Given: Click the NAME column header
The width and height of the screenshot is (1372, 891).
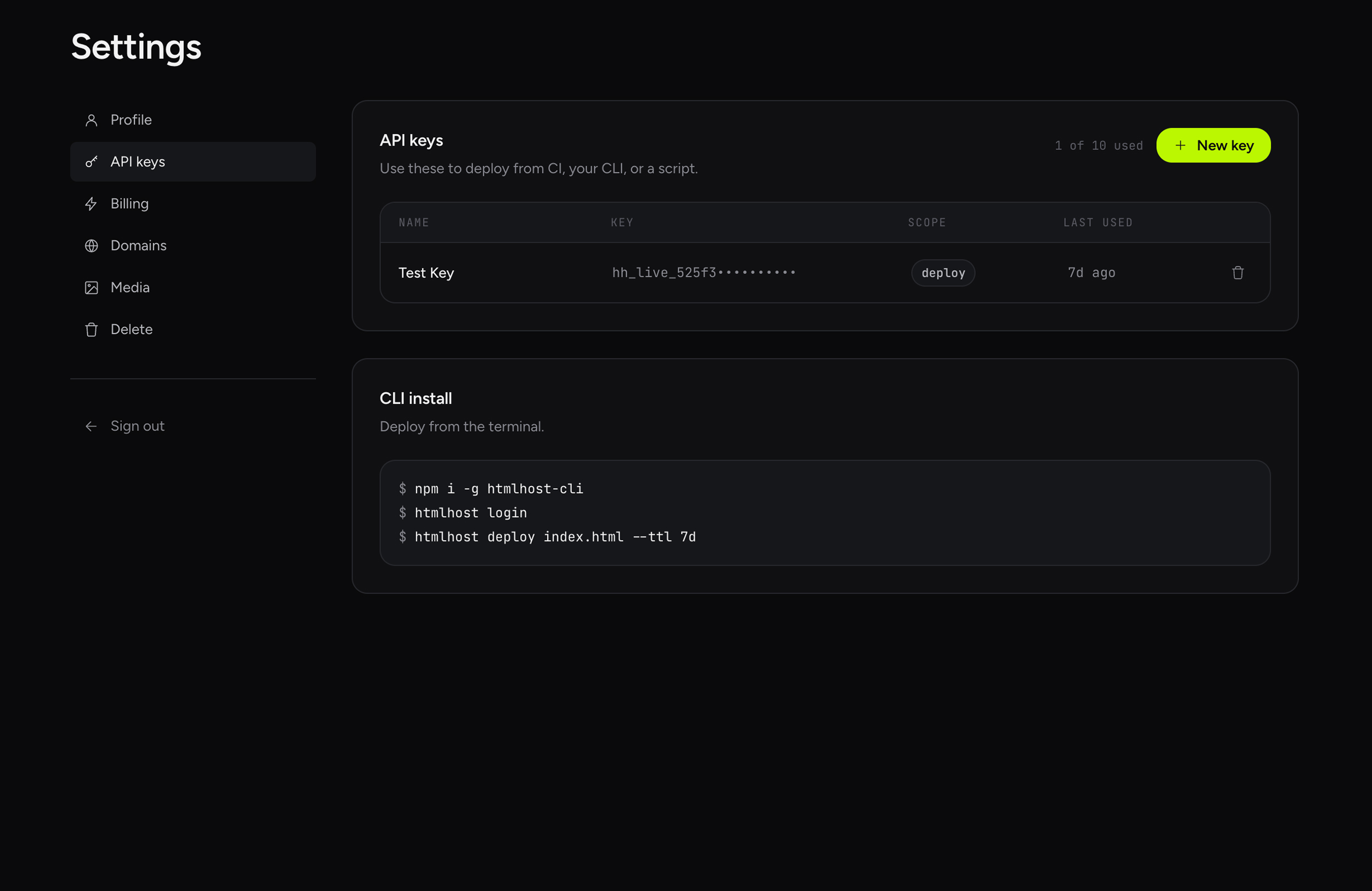Looking at the screenshot, I should click(x=414, y=222).
